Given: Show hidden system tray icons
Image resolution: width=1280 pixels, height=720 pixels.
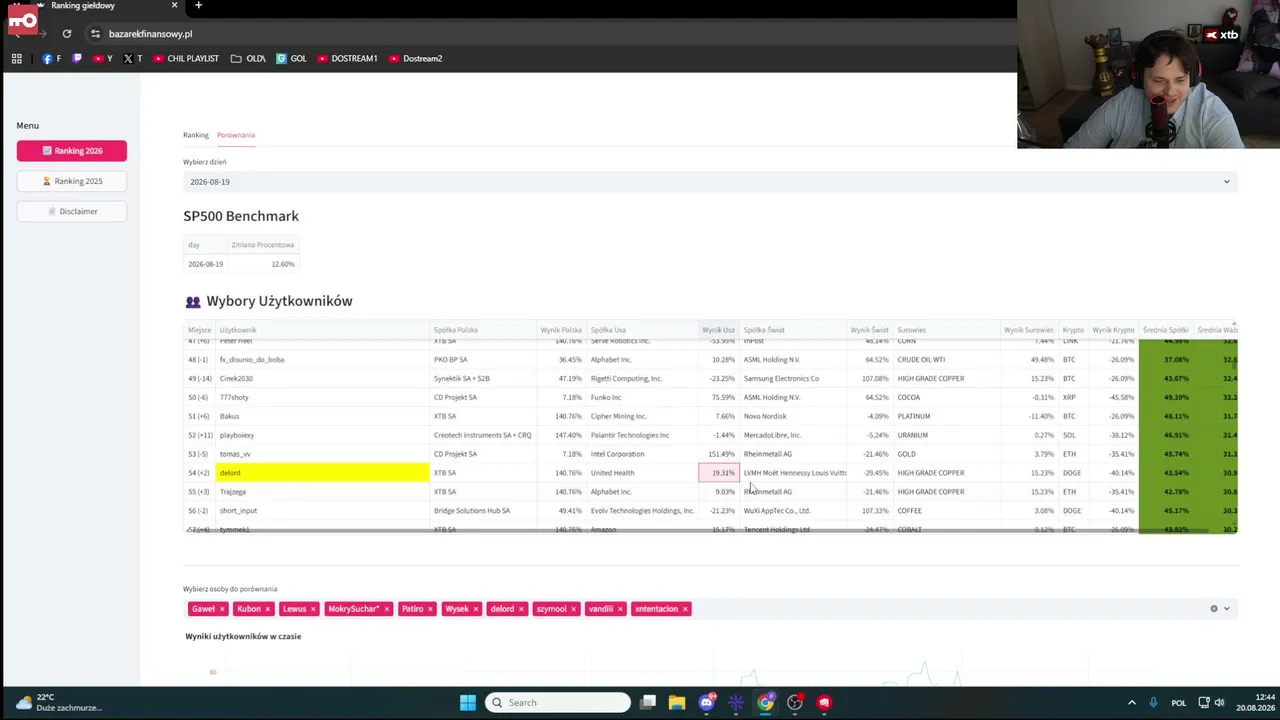Looking at the screenshot, I should click(1132, 702).
